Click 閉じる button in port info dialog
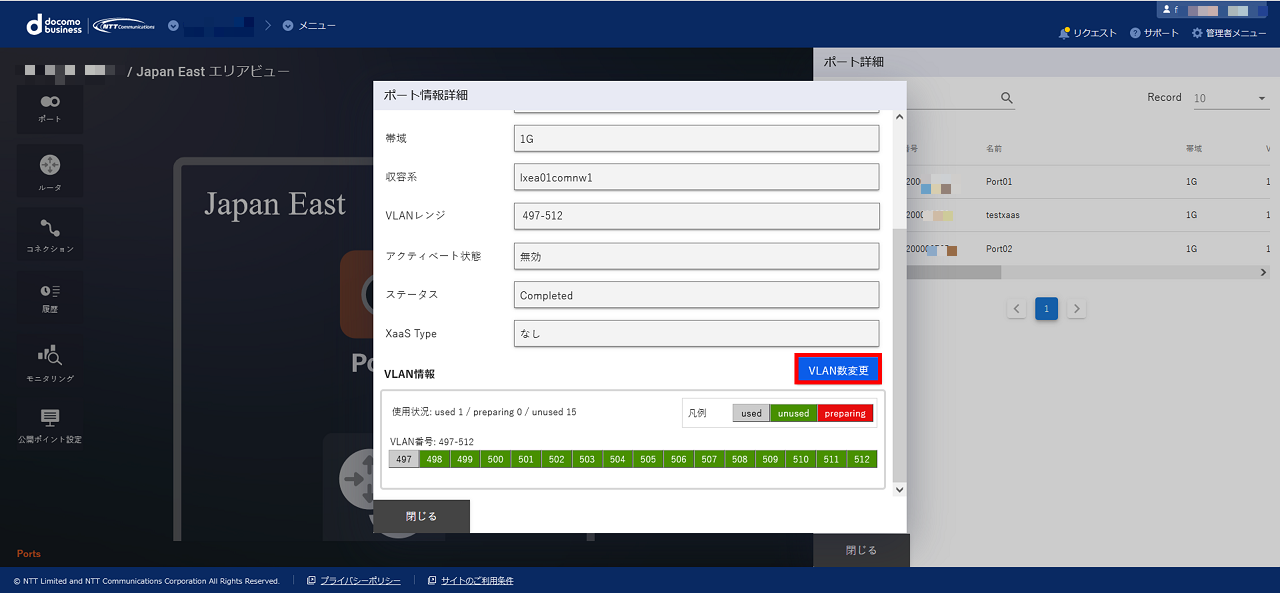The image size is (1280, 593). coord(421,517)
